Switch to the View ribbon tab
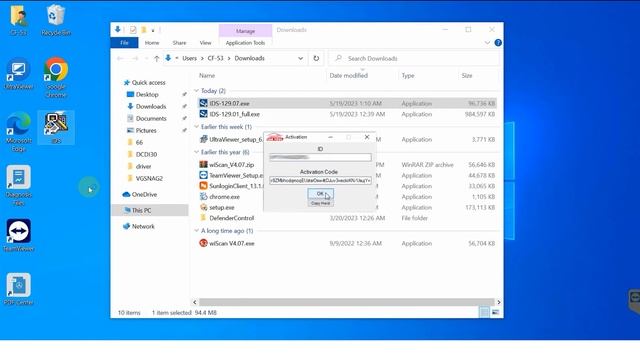Screen dimensions: 640x360 pyautogui.click(x=205, y=42)
